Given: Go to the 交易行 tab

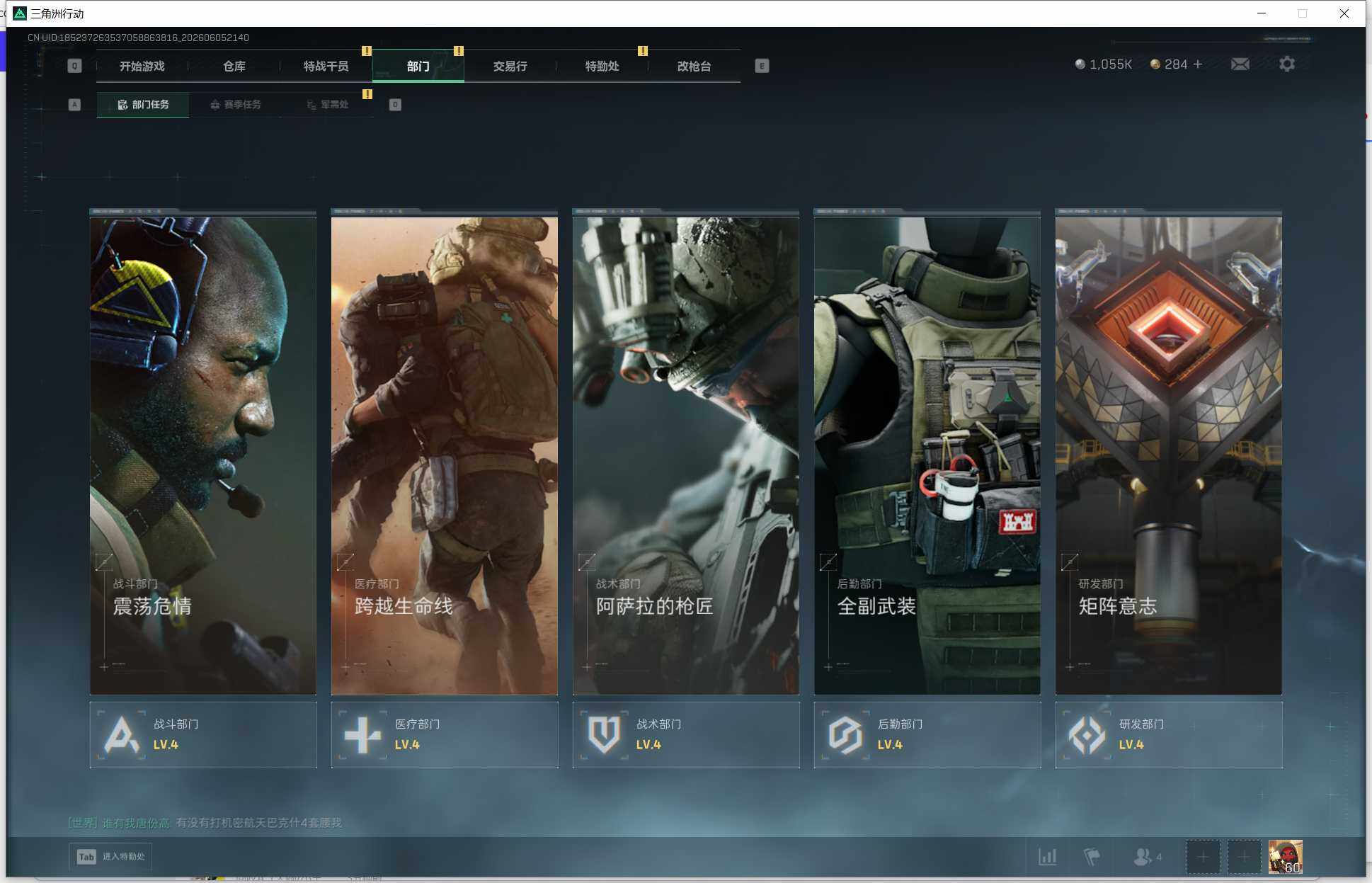Looking at the screenshot, I should pyautogui.click(x=510, y=66).
